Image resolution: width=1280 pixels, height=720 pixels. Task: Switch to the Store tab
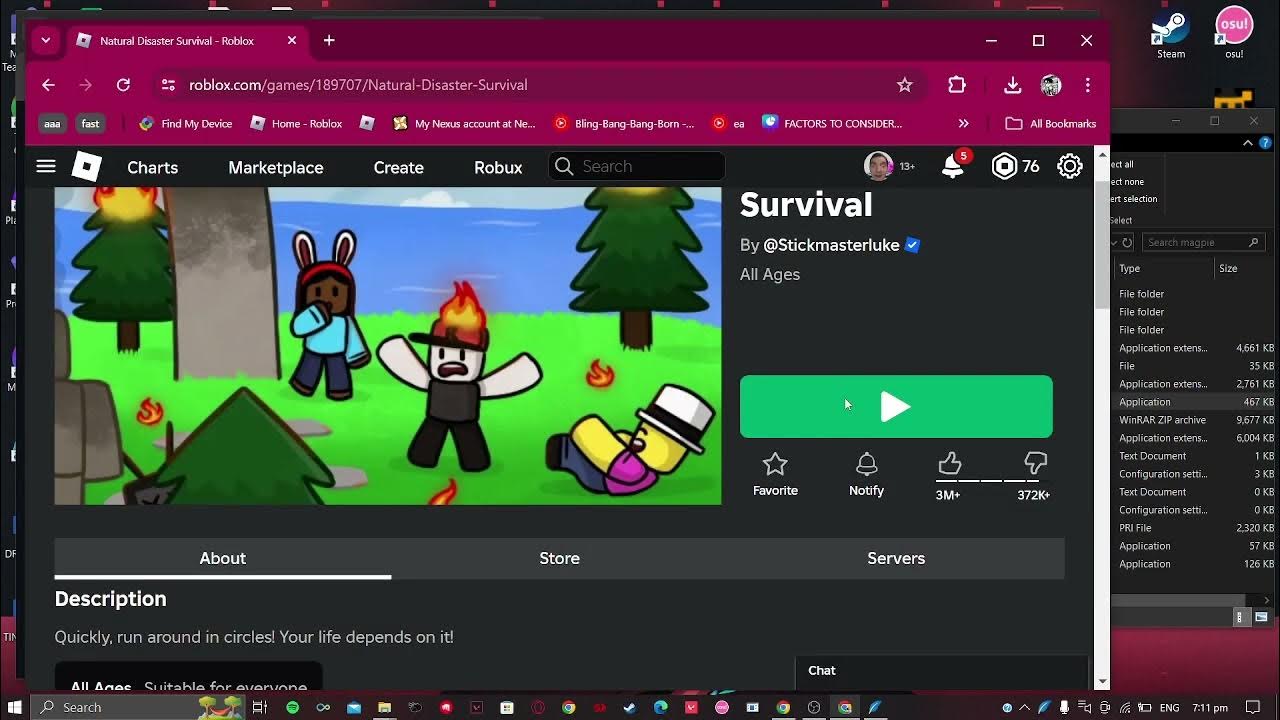(x=559, y=558)
